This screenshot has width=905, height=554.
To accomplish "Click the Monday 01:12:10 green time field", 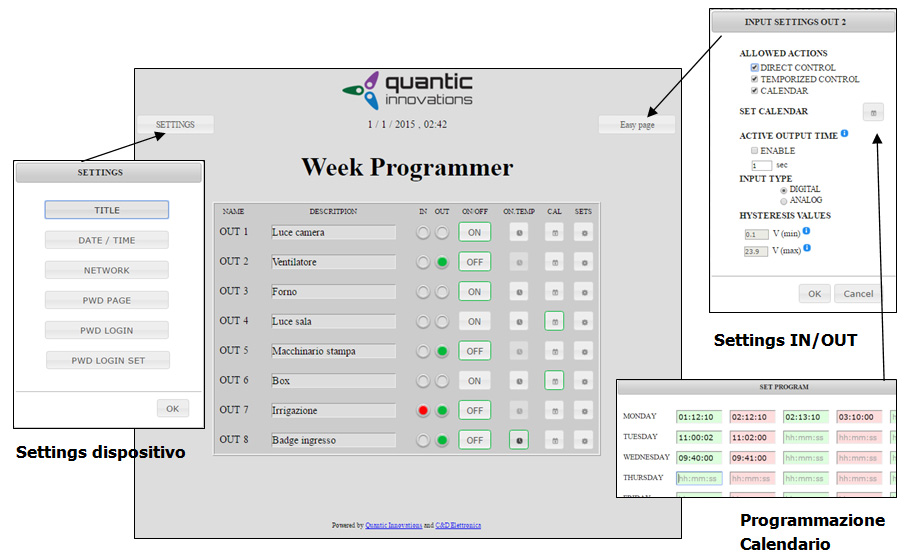I will pyautogui.click(x=698, y=416).
